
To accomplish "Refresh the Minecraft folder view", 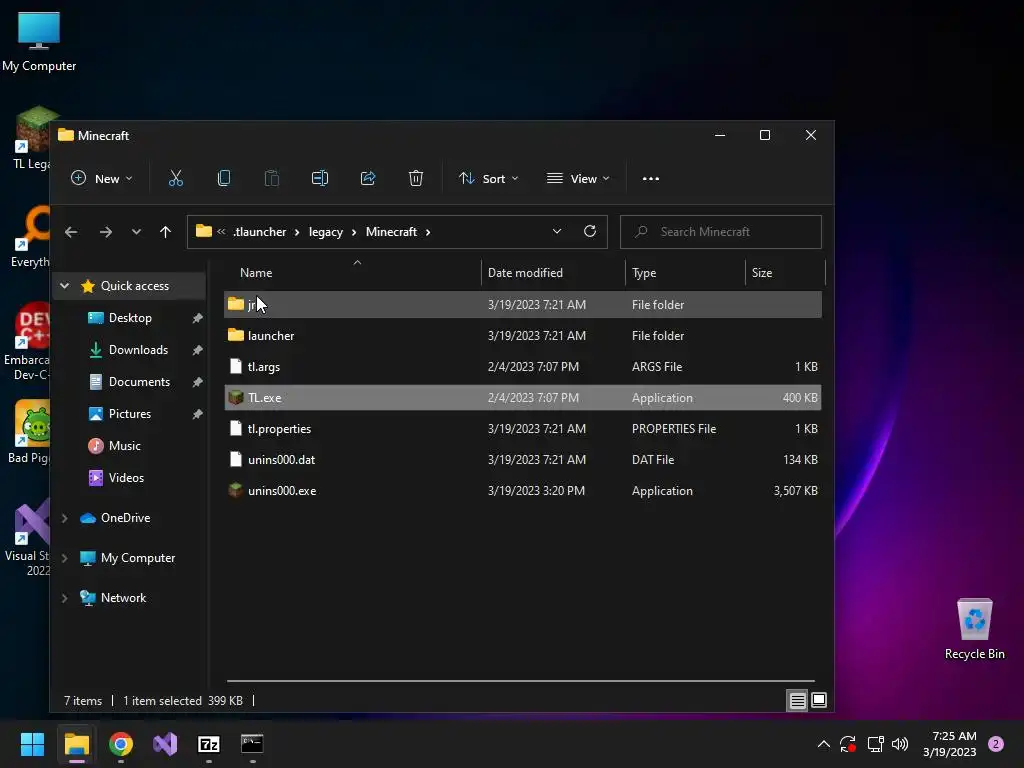I will (590, 231).
